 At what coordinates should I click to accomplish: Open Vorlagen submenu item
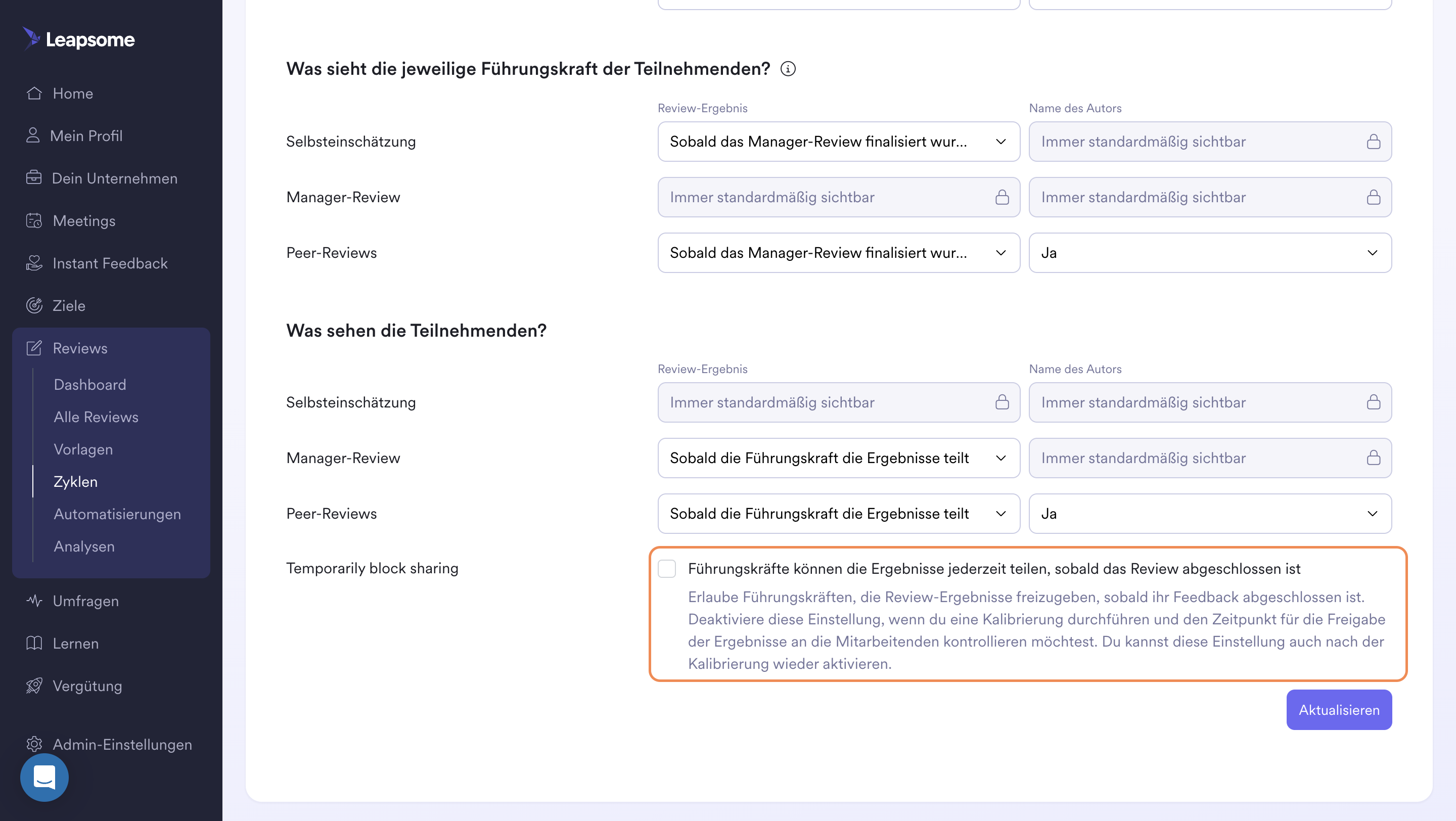tap(83, 449)
